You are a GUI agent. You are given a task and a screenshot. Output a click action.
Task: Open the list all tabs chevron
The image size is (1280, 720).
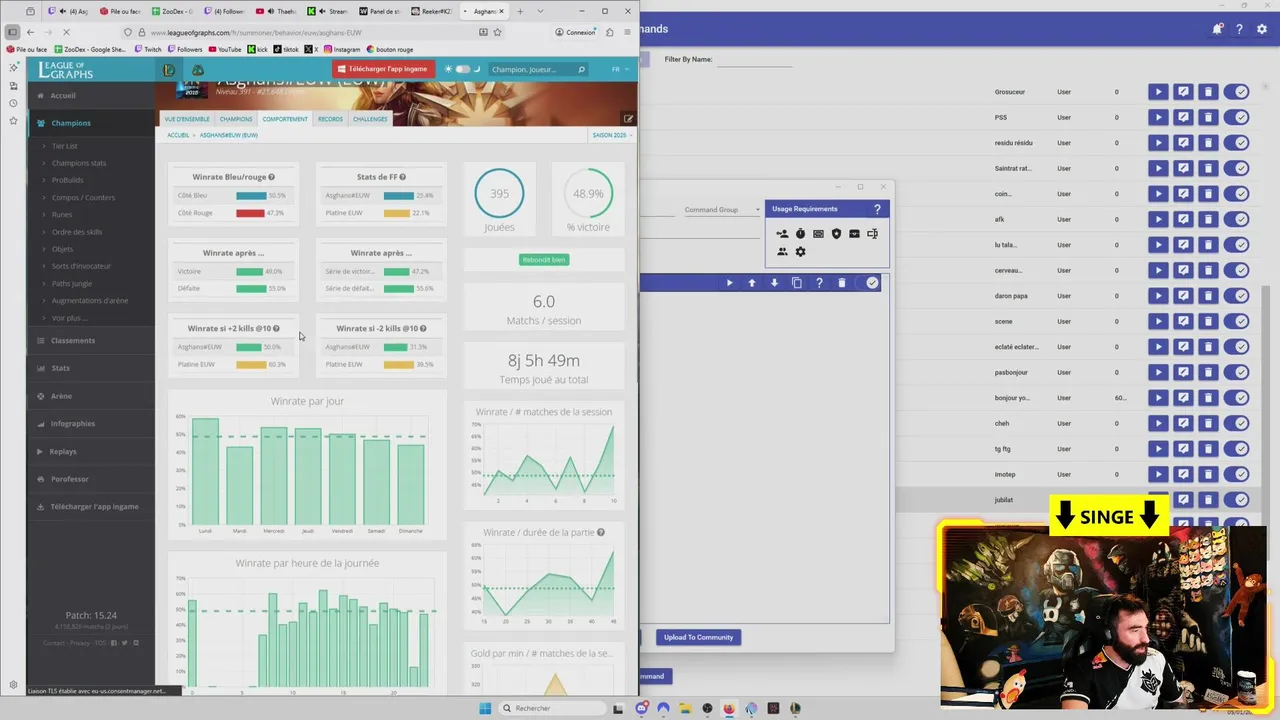click(x=541, y=11)
